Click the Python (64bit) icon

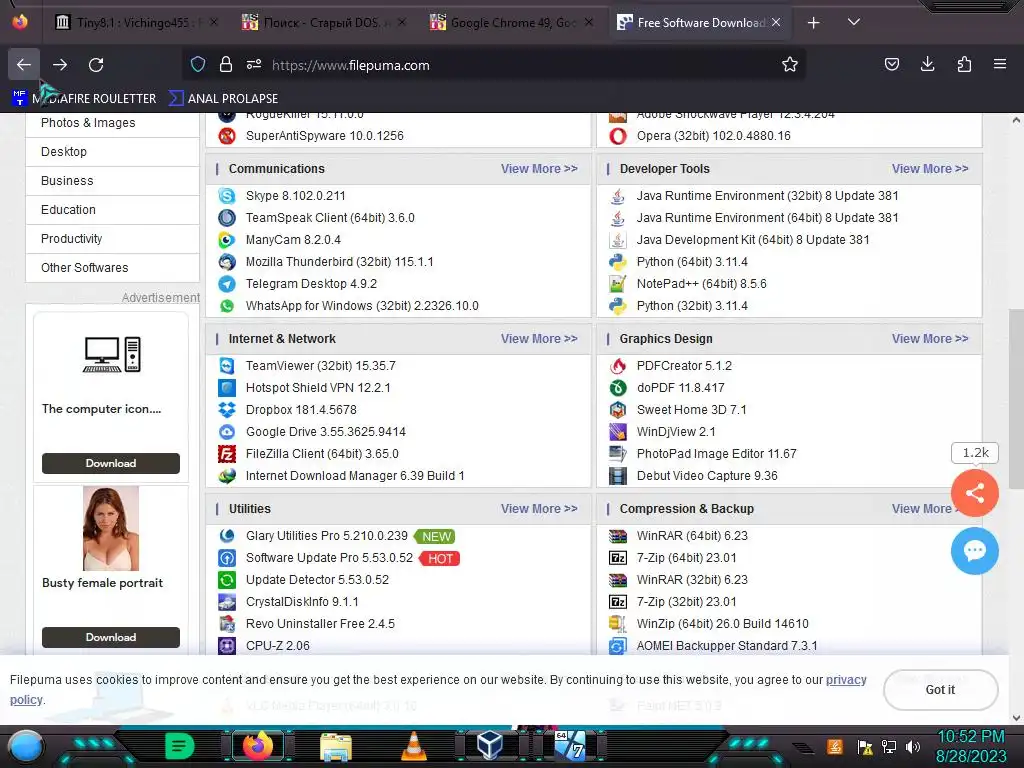[x=618, y=262]
